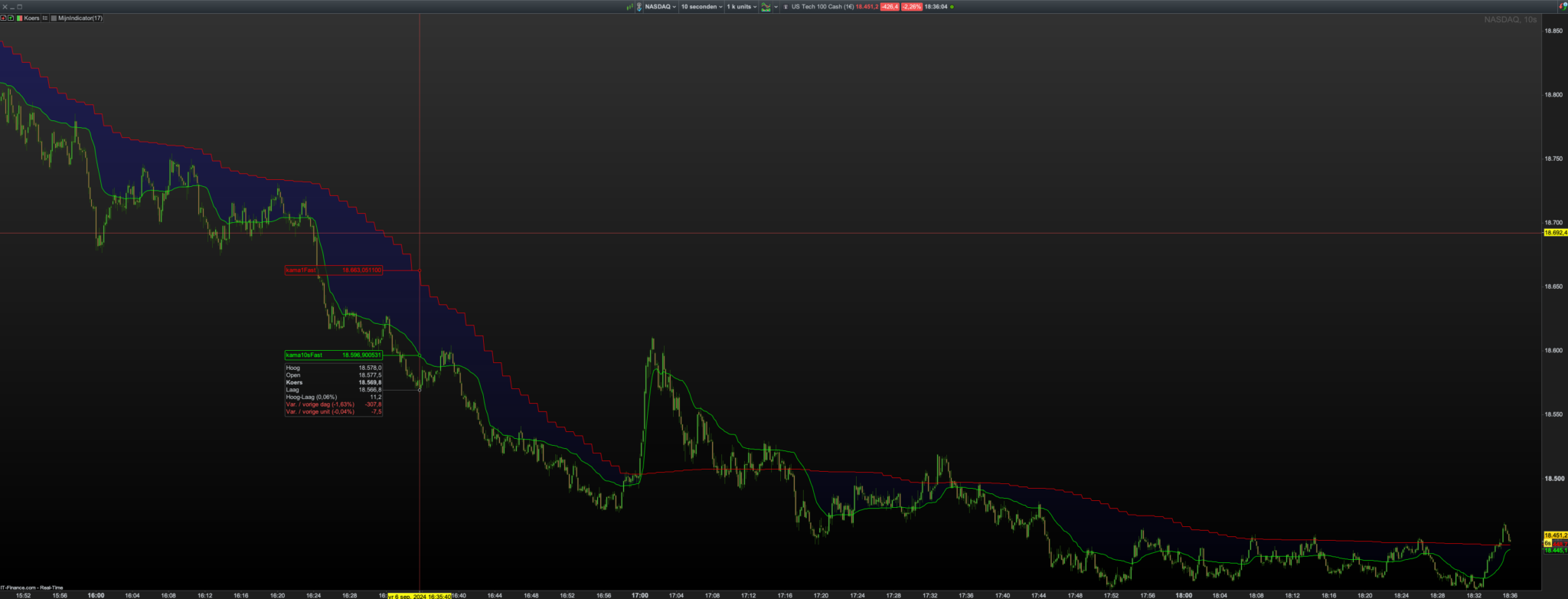
Task: Click the 17:00 mark on the time axis
Action: point(640,595)
